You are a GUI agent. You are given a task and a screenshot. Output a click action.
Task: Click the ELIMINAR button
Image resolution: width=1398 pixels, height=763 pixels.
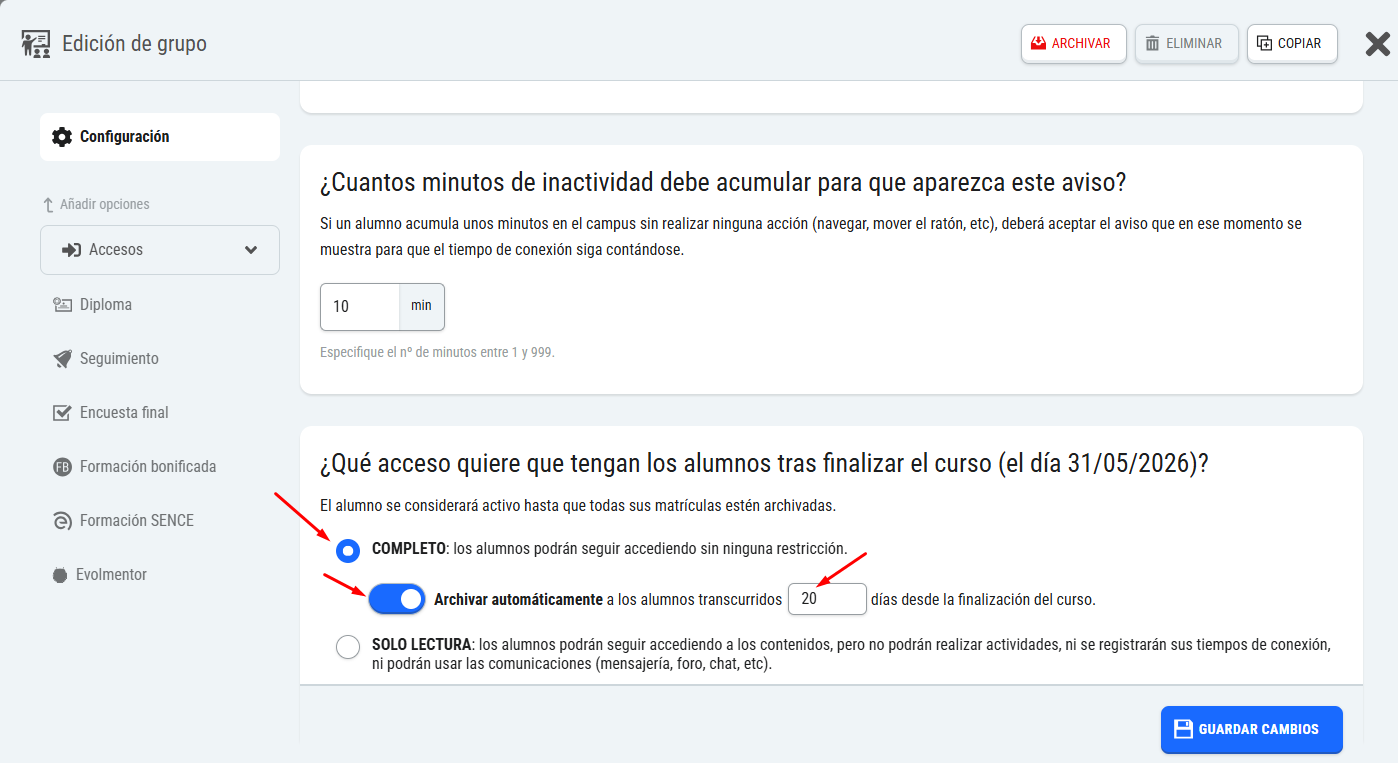pyautogui.click(x=1187, y=44)
